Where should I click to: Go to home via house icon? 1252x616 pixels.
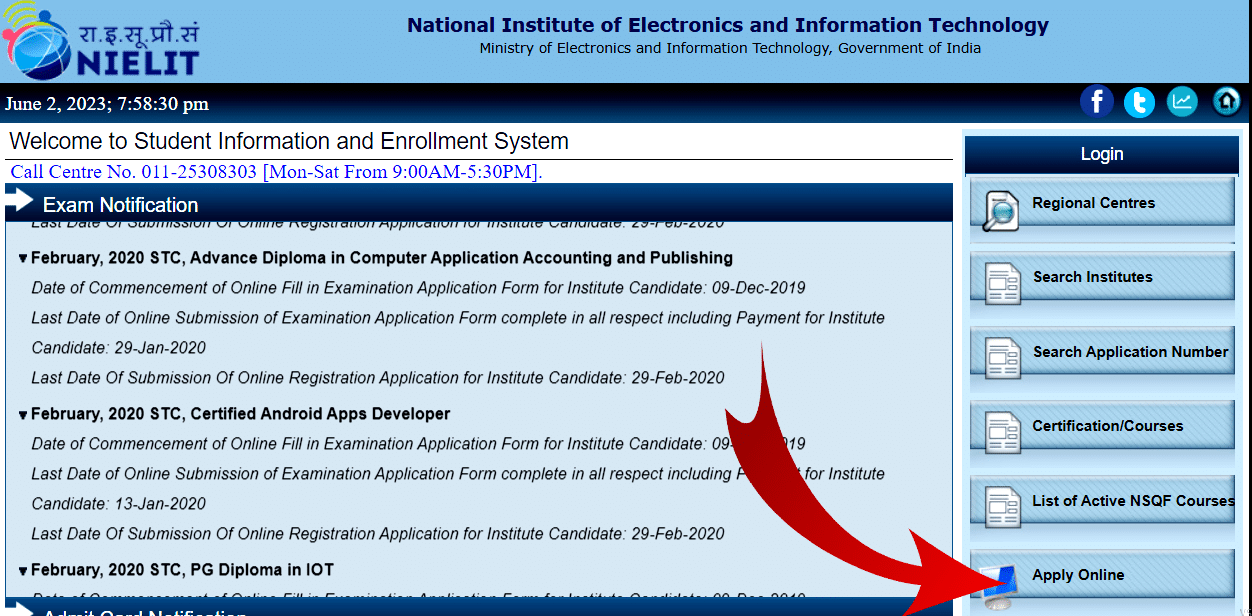[x=1226, y=102]
